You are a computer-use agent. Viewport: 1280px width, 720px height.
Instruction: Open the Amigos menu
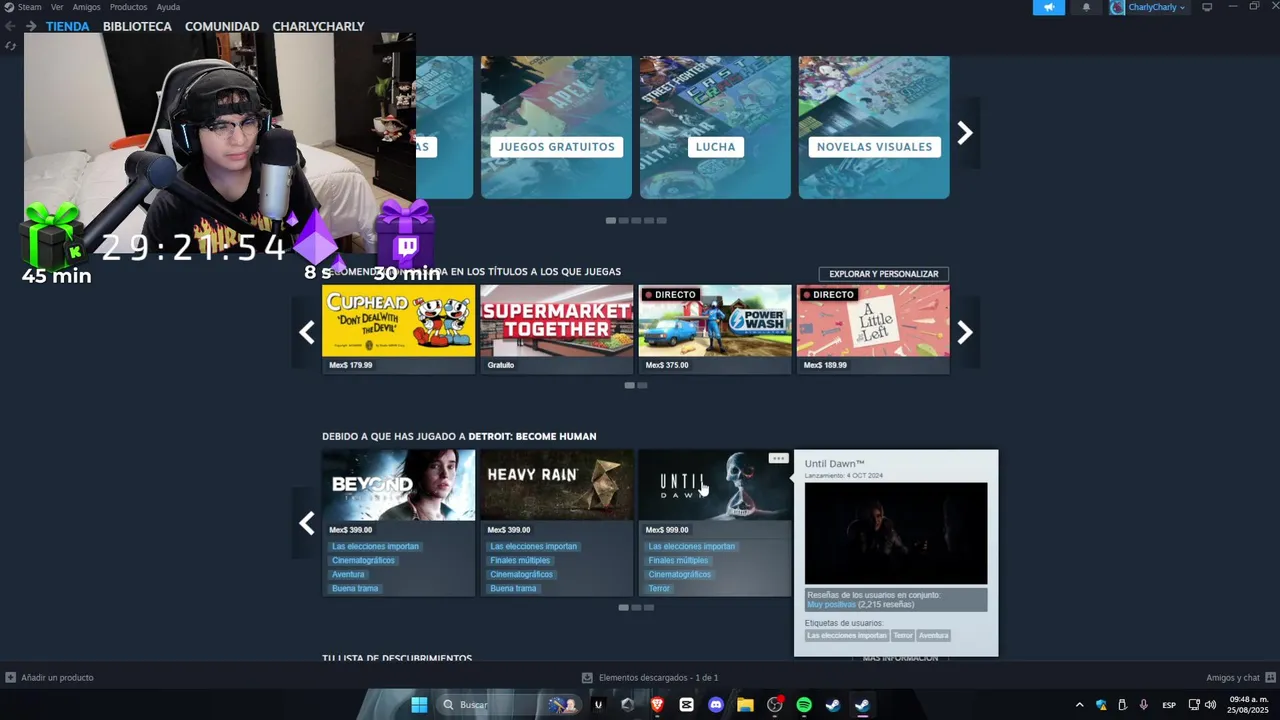tap(86, 7)
